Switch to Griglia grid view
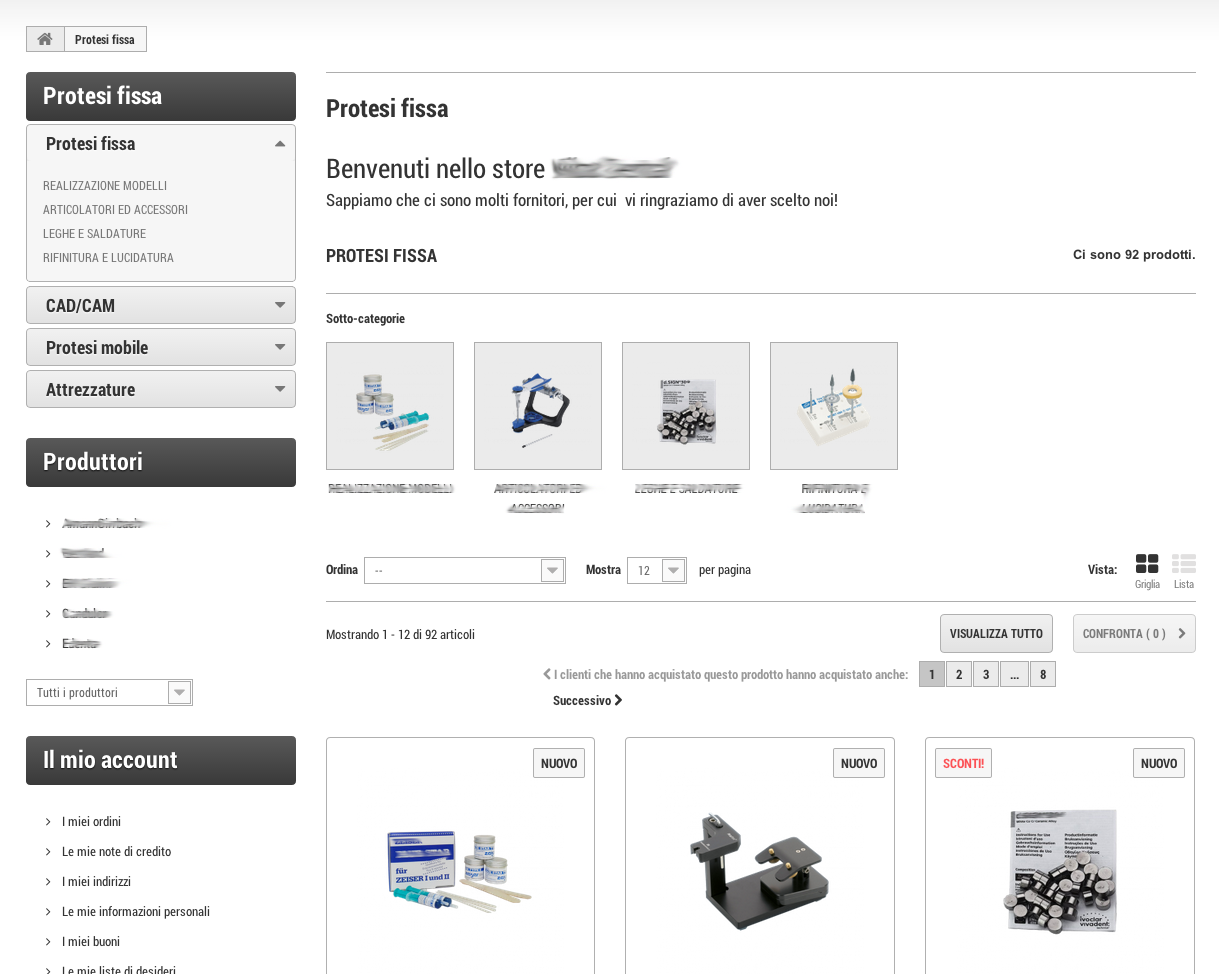 pyautogui.click(x=1147, y=565)
